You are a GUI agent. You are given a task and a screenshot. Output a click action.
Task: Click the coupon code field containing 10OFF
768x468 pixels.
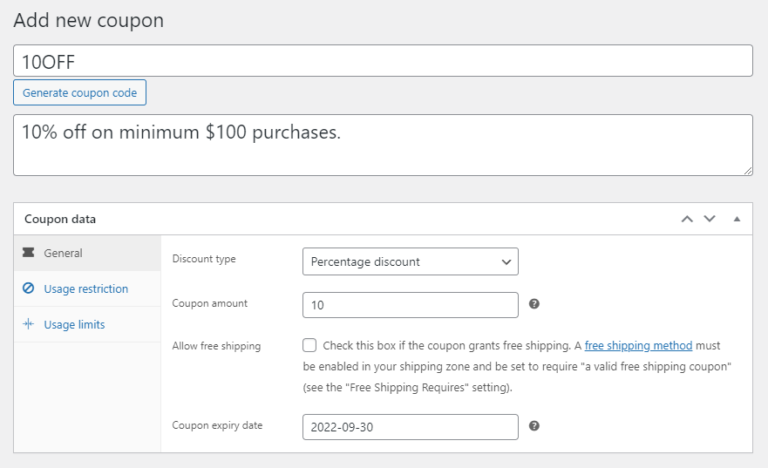point(383,61)
